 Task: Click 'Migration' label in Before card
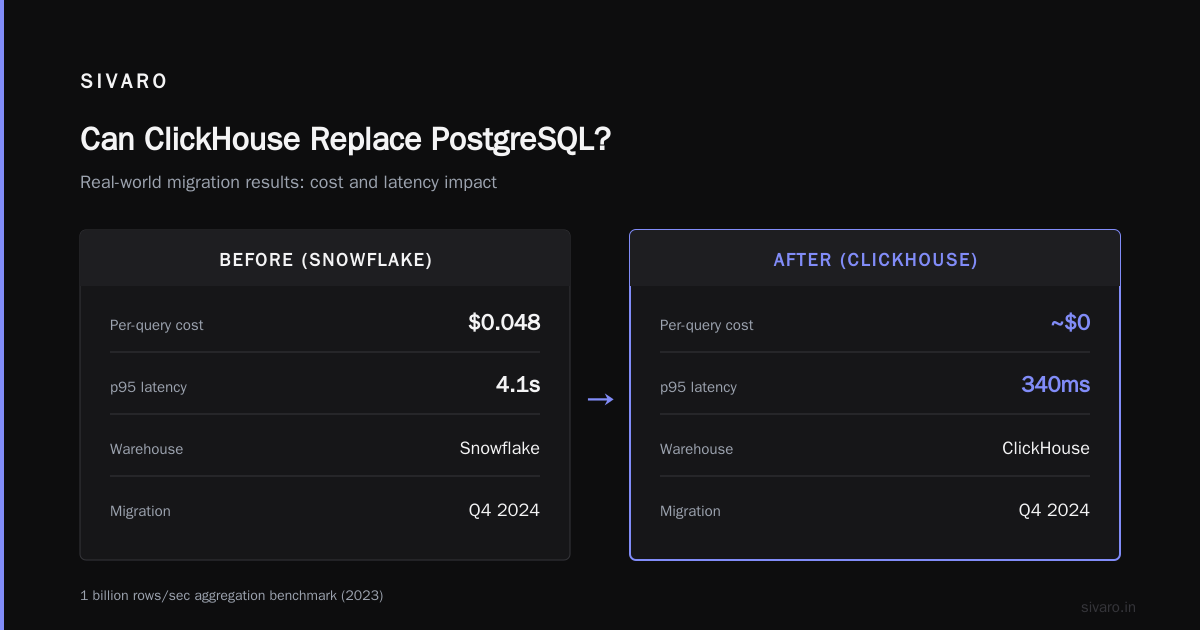[140, 511]
